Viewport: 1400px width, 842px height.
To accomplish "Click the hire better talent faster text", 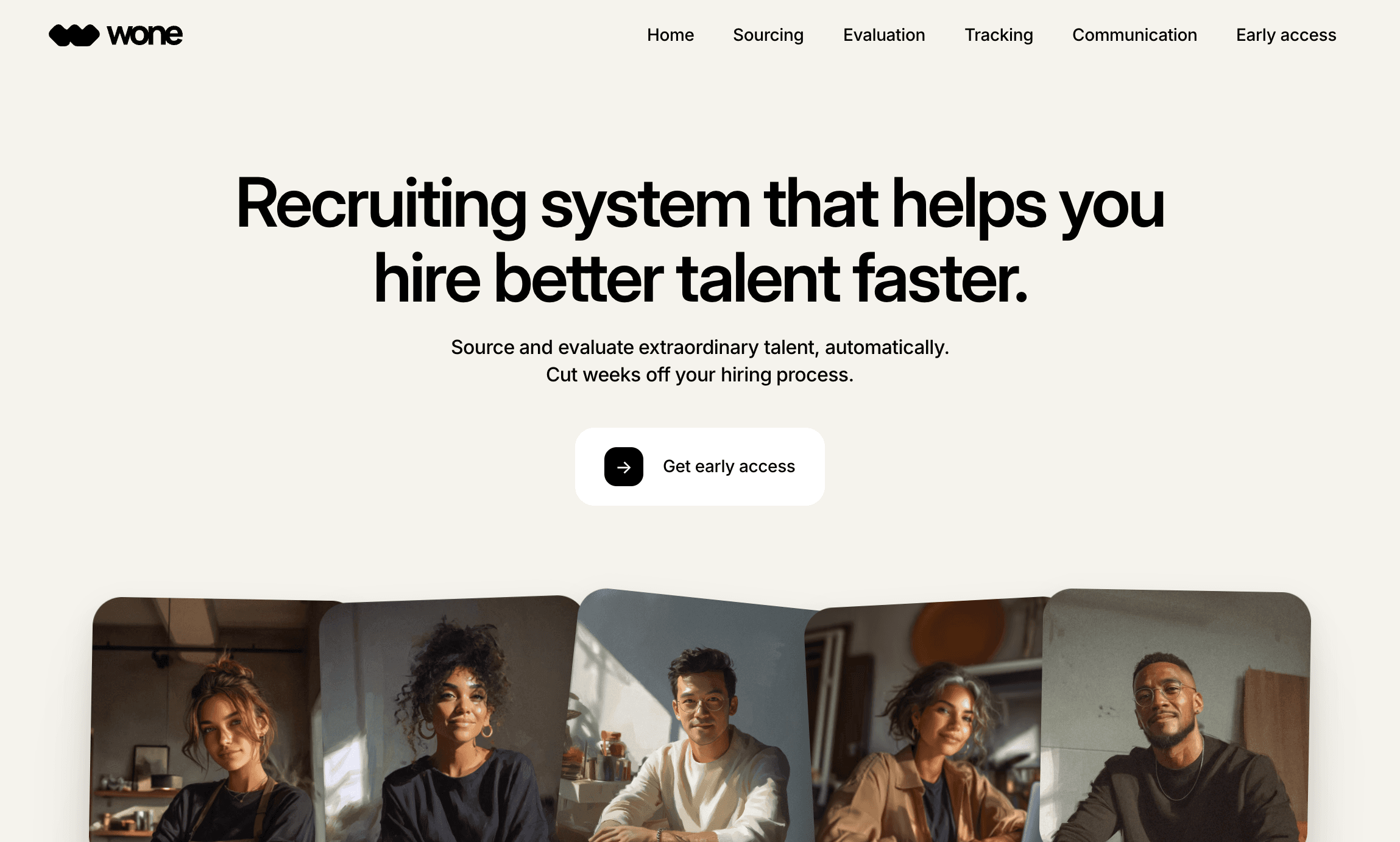I will pos(701,278).
